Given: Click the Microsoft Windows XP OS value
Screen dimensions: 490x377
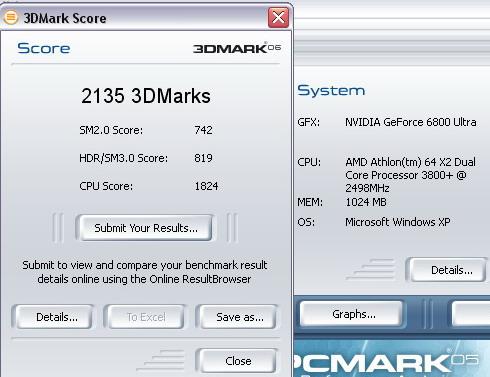Looking at the screenshot, I should 398,222.
